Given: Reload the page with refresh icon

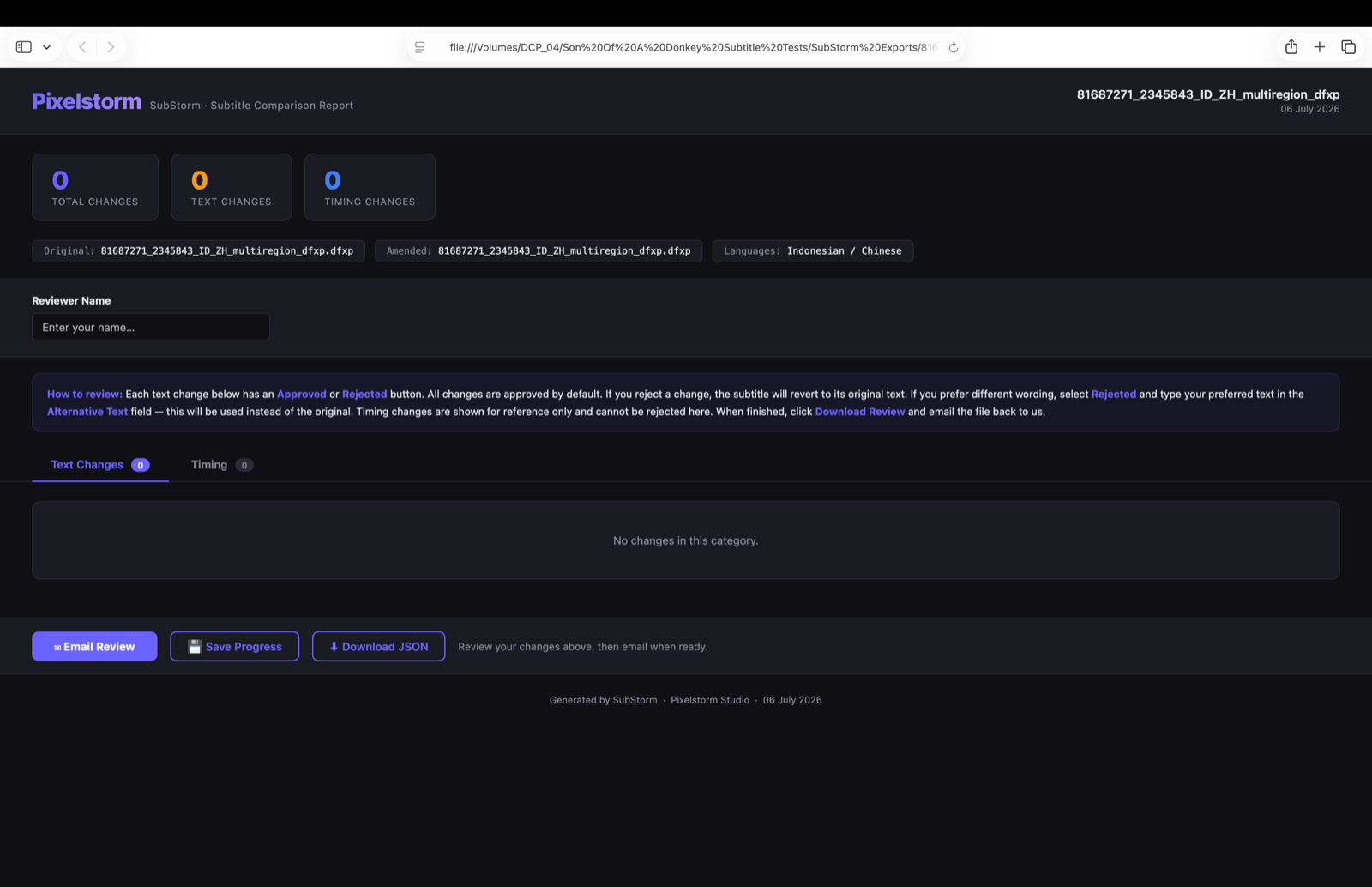Looking at the screenshot, I should pos(953,47).
